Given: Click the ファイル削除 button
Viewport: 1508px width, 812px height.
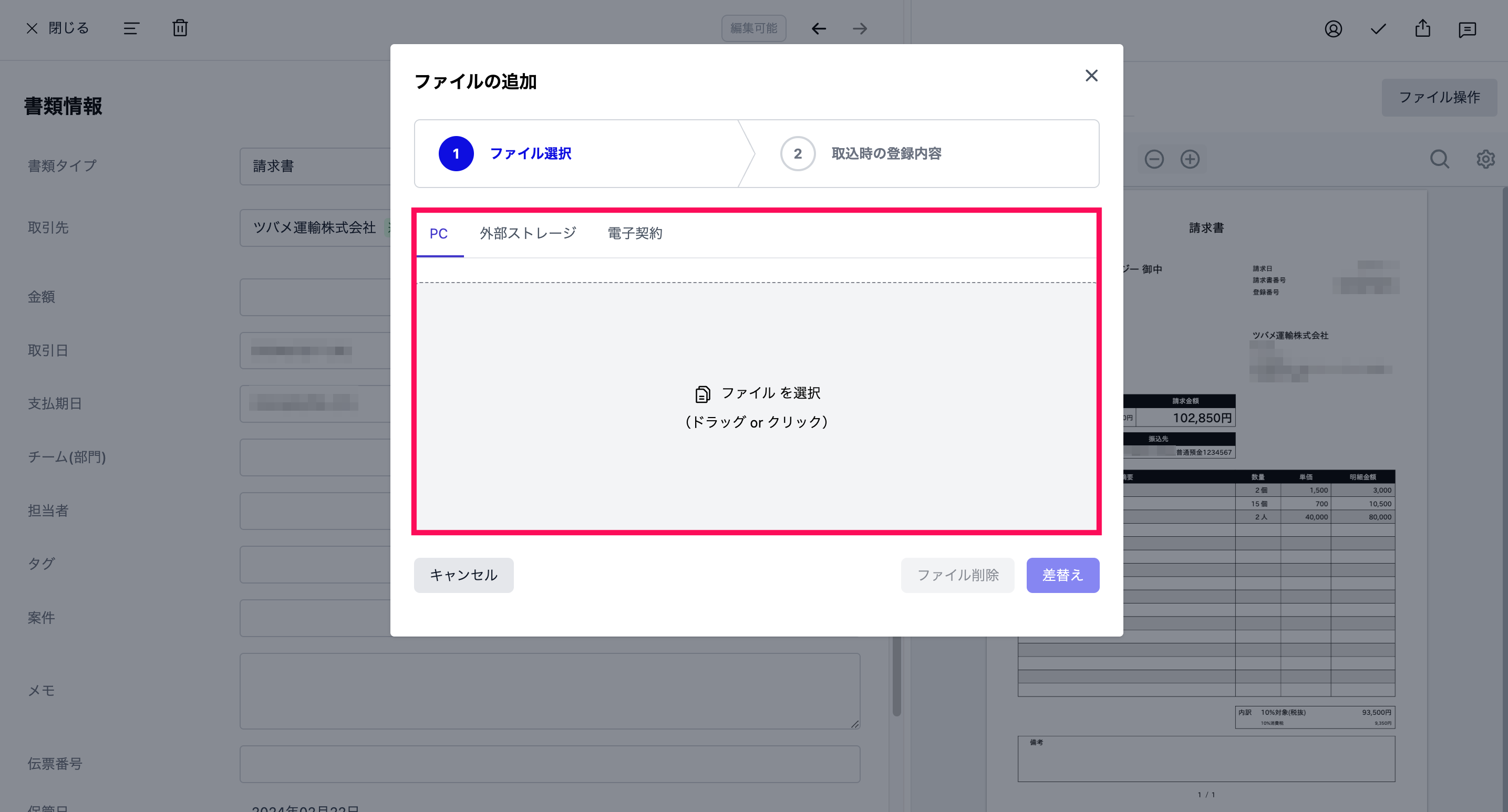Looking at the screenshot, I should tap(958, 575).
